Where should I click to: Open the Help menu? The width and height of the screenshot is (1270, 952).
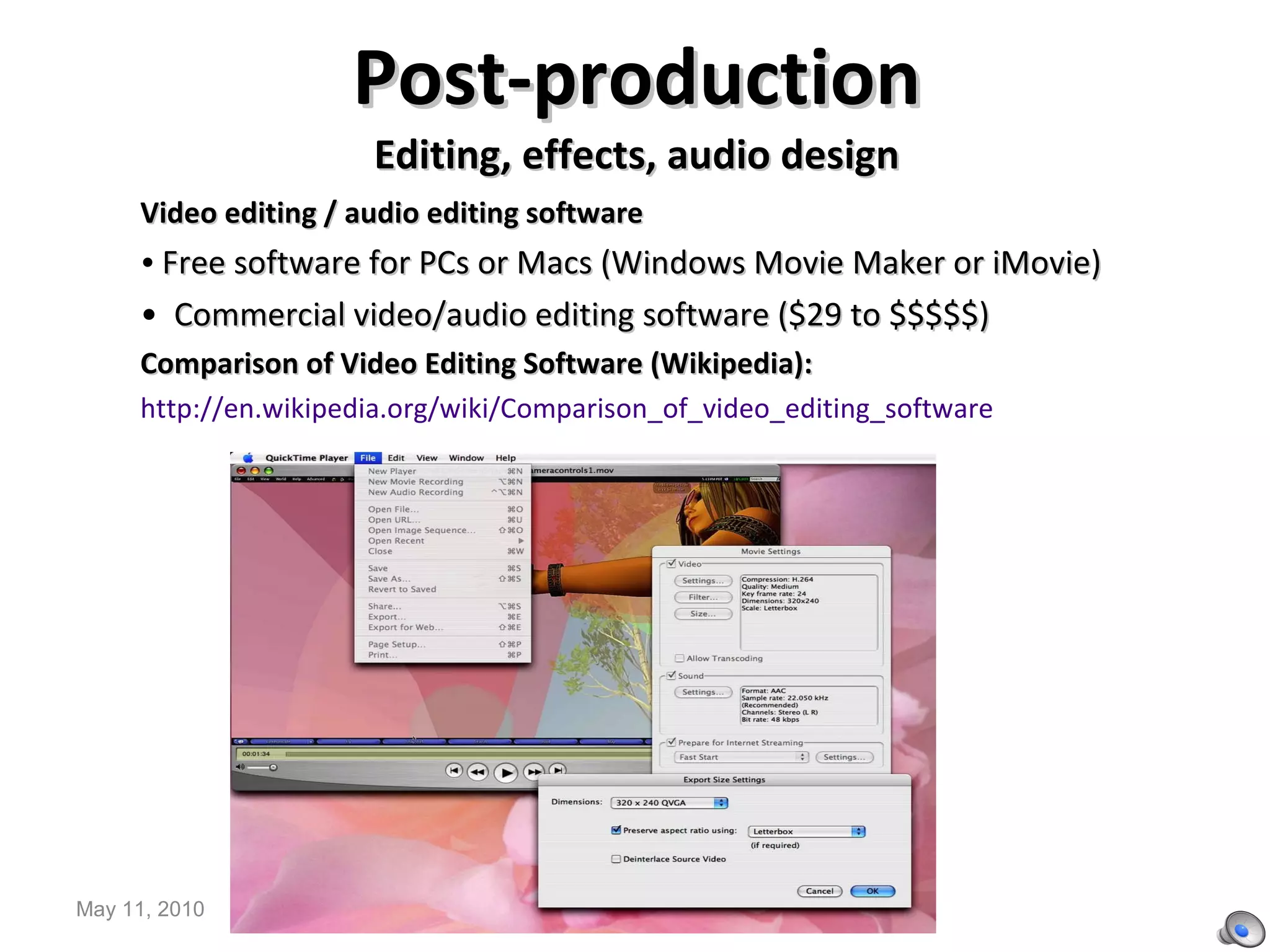click(x=505, y=458)
